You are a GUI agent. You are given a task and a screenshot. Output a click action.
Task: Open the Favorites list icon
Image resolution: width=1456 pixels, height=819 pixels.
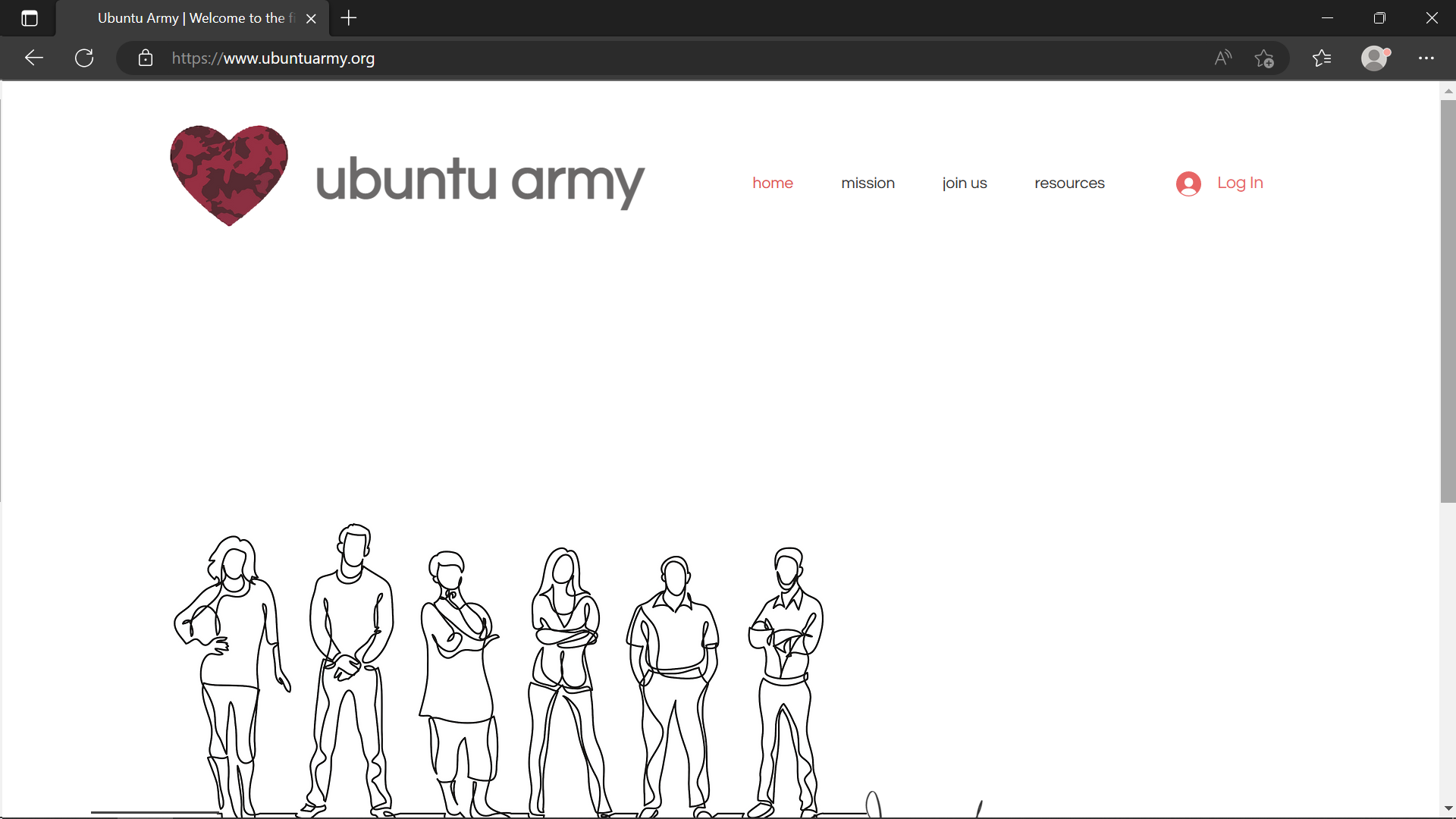1322,58
